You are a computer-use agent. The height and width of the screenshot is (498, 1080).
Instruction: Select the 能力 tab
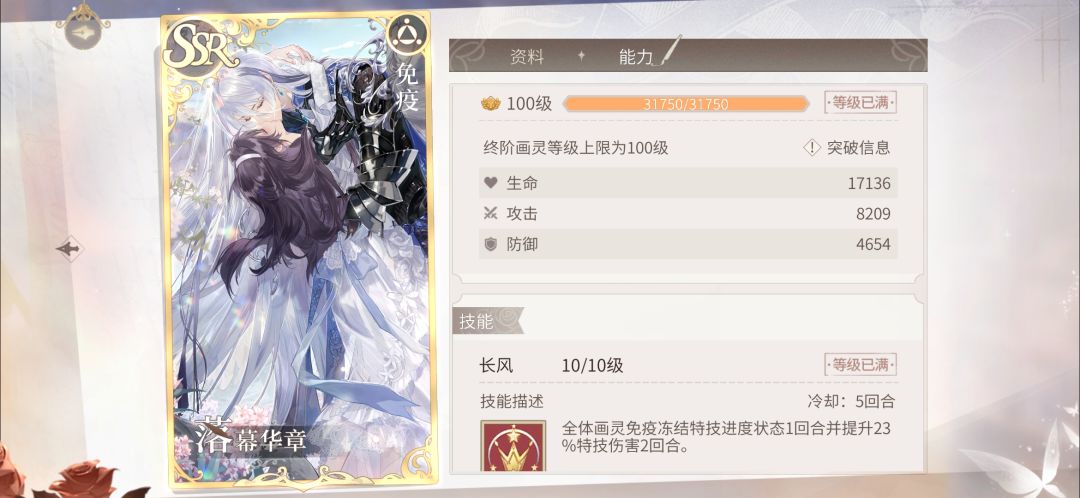635,56
